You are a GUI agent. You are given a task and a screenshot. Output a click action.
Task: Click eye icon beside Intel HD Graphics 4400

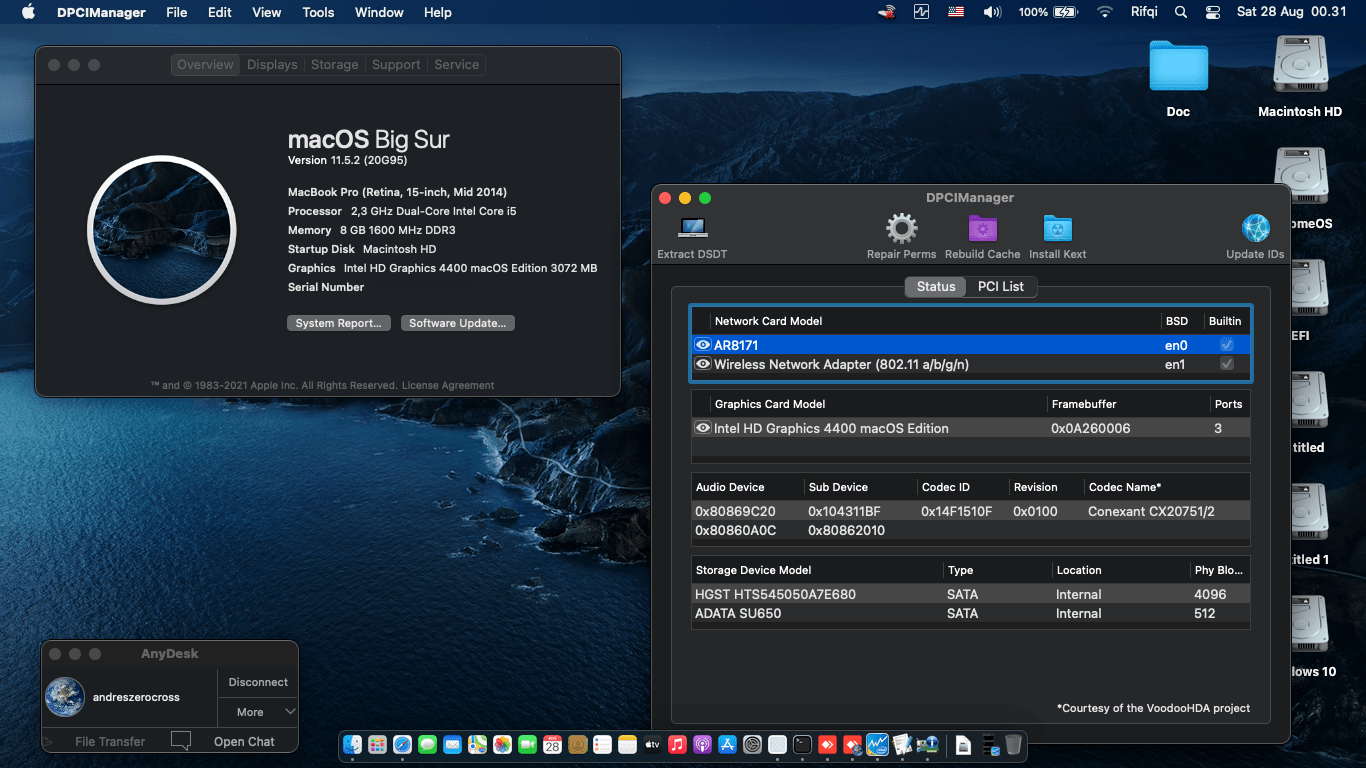pyautogui.click(x=703, y=428)
